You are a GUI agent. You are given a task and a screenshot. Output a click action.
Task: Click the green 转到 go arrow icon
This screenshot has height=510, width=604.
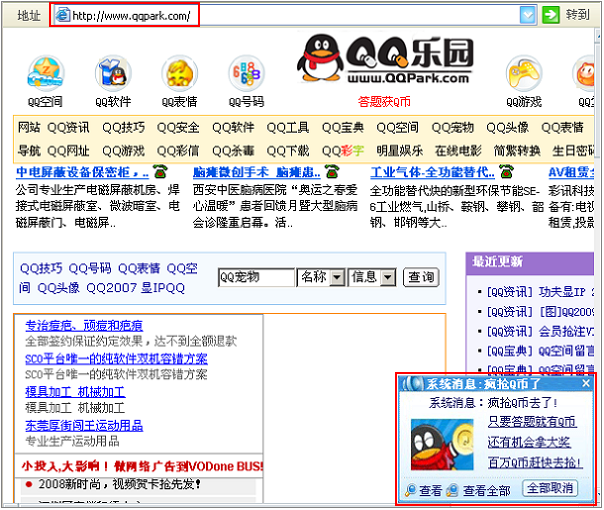(x=551, y=15)
